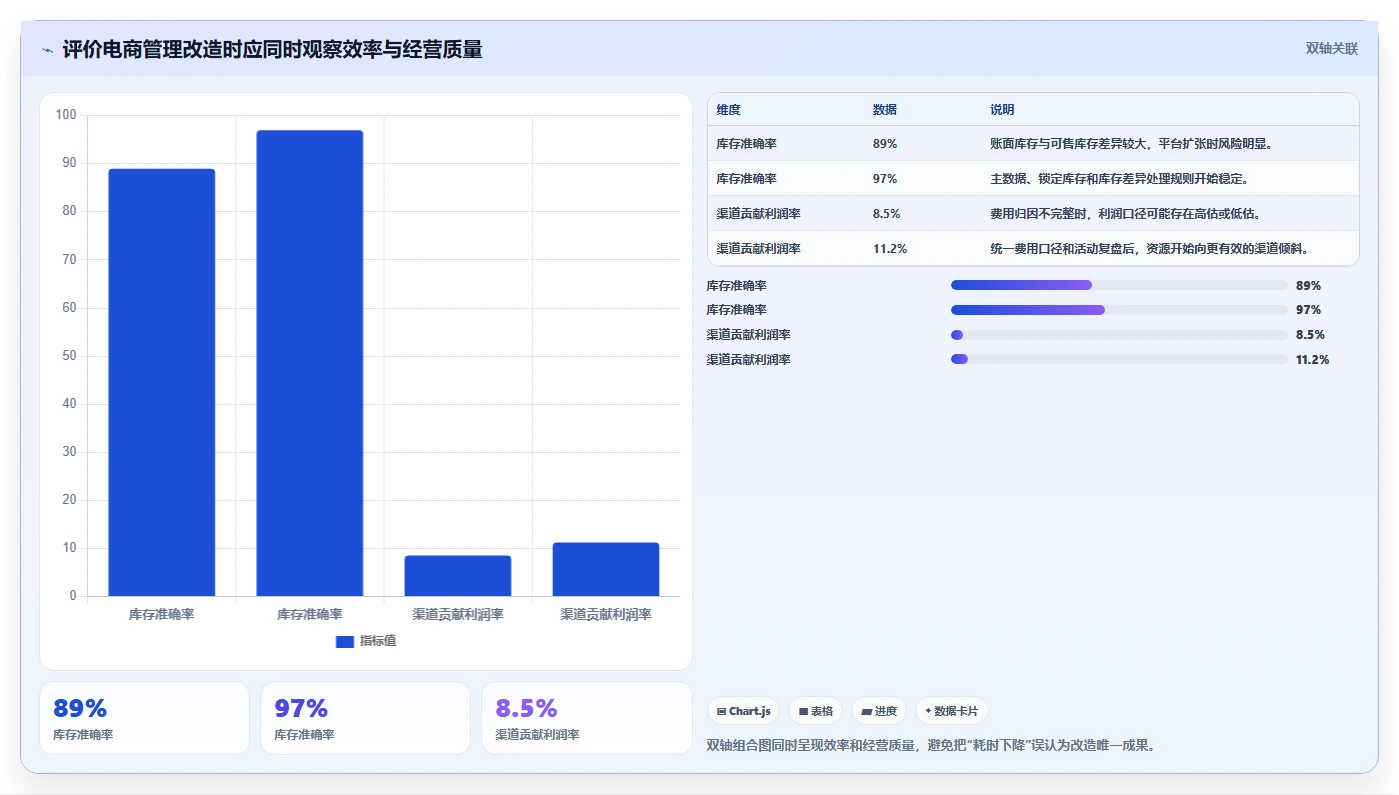
Task: Click the Chart.js tag label text
Action: click(x=750, y=712)
